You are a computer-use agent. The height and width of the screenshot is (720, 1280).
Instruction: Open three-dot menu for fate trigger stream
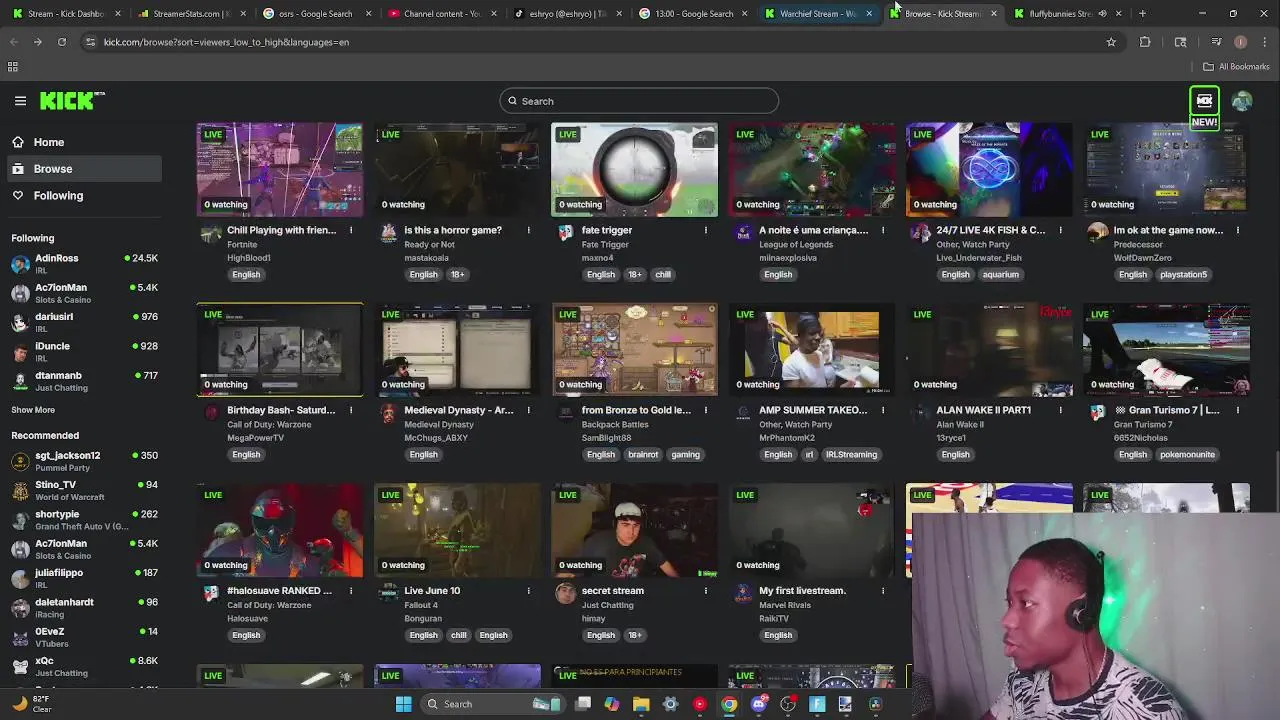(x=706, y=230)
